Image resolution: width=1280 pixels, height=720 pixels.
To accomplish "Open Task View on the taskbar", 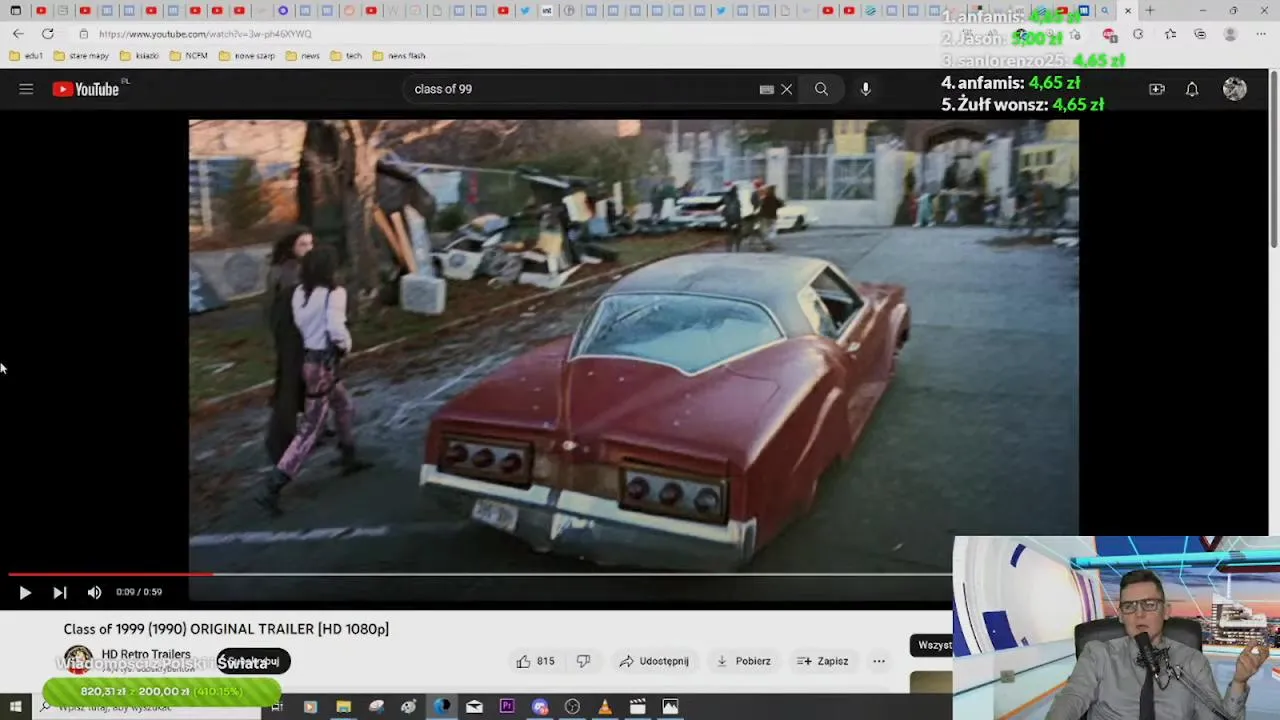I will (277, 707).
